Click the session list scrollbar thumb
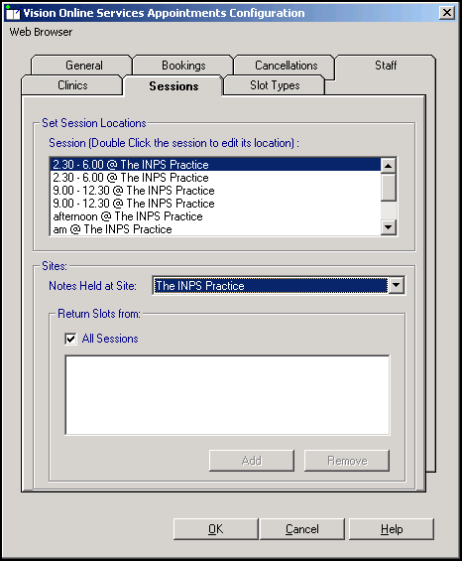The height and width of the screenshot is (561, 462). pyautogui.click(x=388, y=187)
